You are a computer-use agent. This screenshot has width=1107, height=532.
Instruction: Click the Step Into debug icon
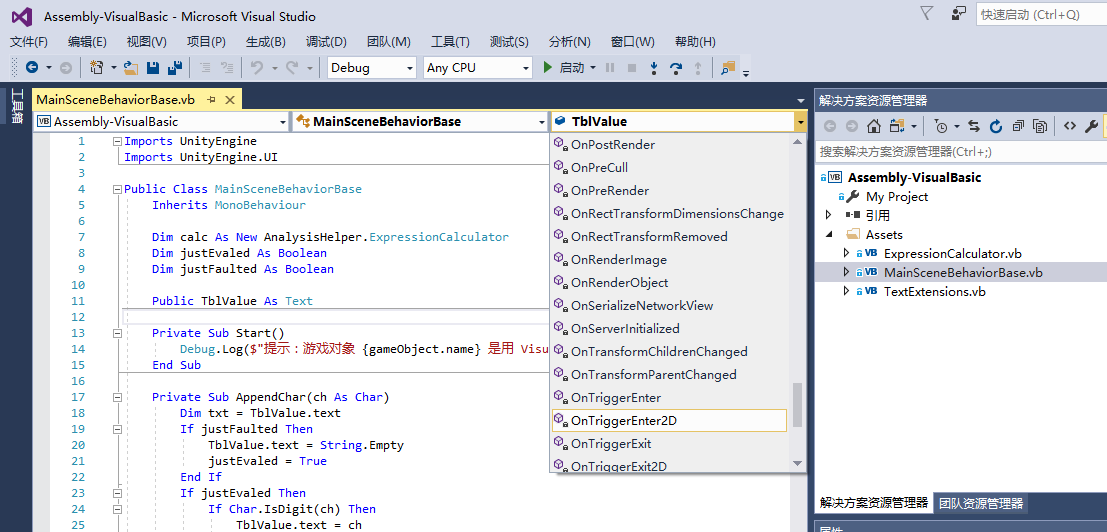tap(654, 68)
